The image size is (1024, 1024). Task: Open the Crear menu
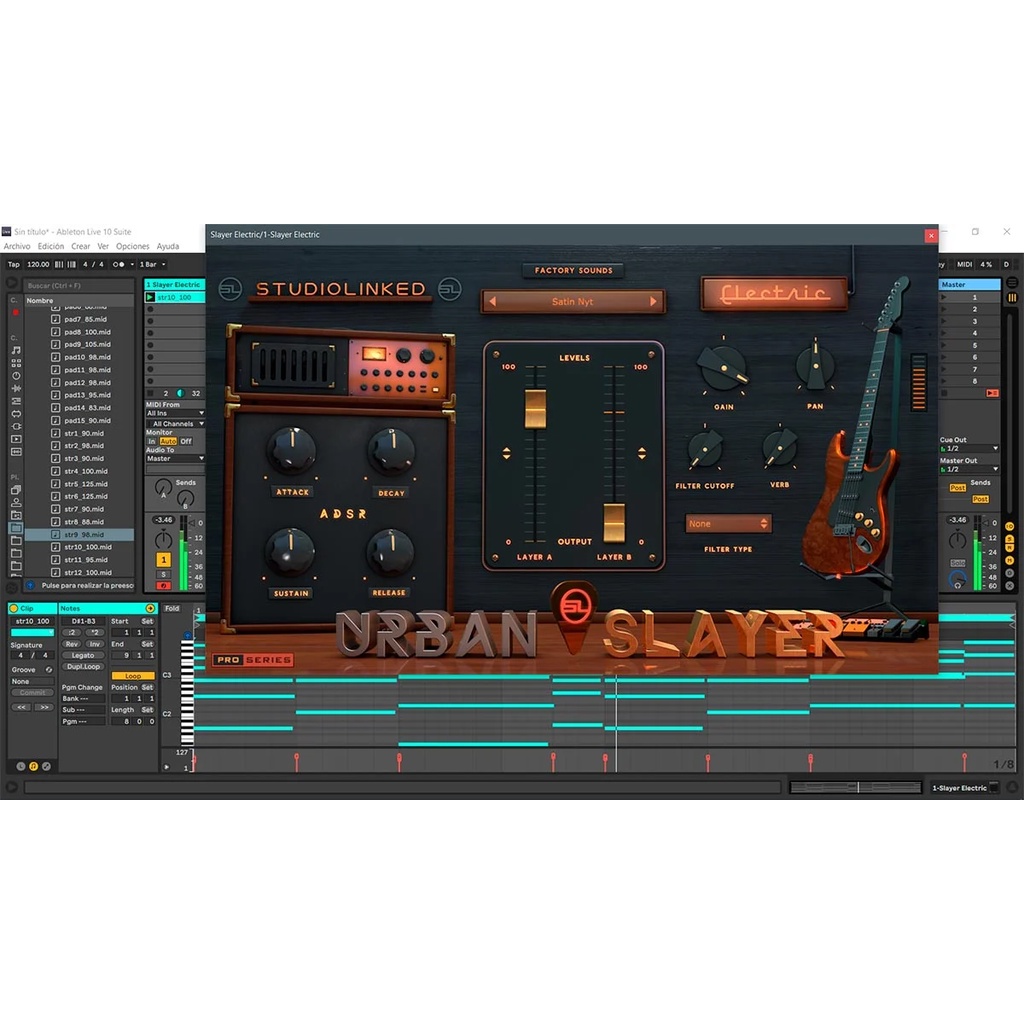[x=80, y=246]
